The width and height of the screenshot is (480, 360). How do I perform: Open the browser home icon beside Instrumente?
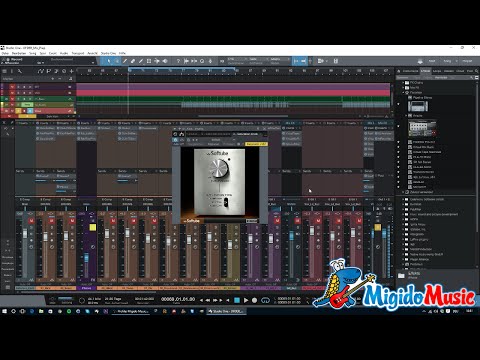[399, 71]
